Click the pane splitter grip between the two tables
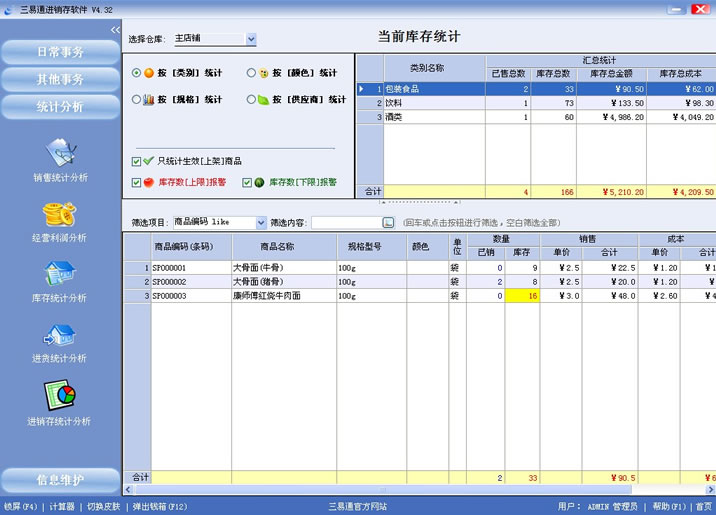 pos(419,201)
